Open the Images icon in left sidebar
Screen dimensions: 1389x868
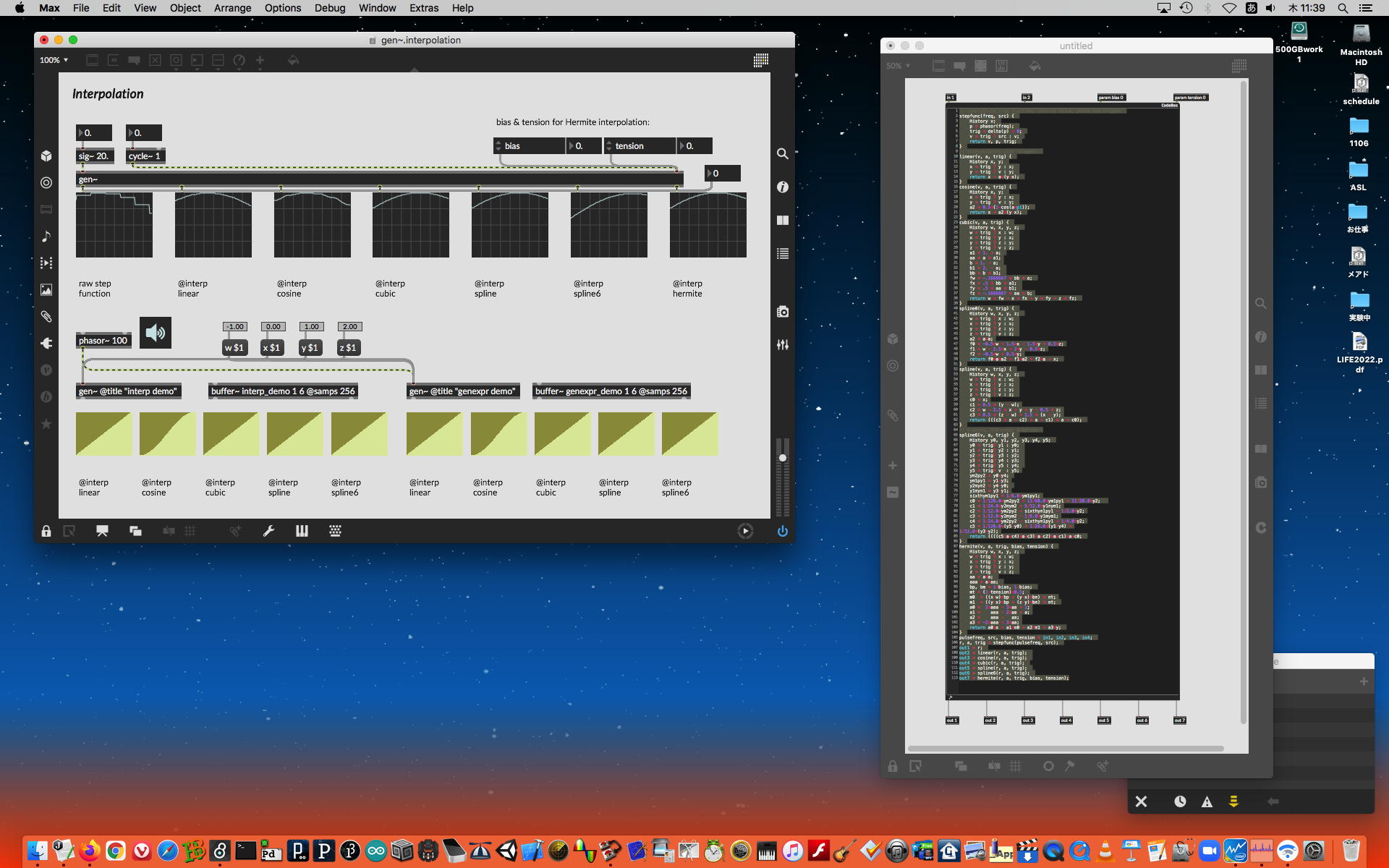pos(46,290)
